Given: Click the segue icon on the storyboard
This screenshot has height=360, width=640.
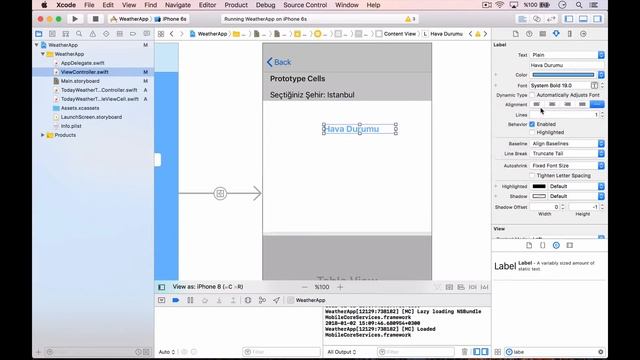Looking at the screenshot, I should pos(220,193).
